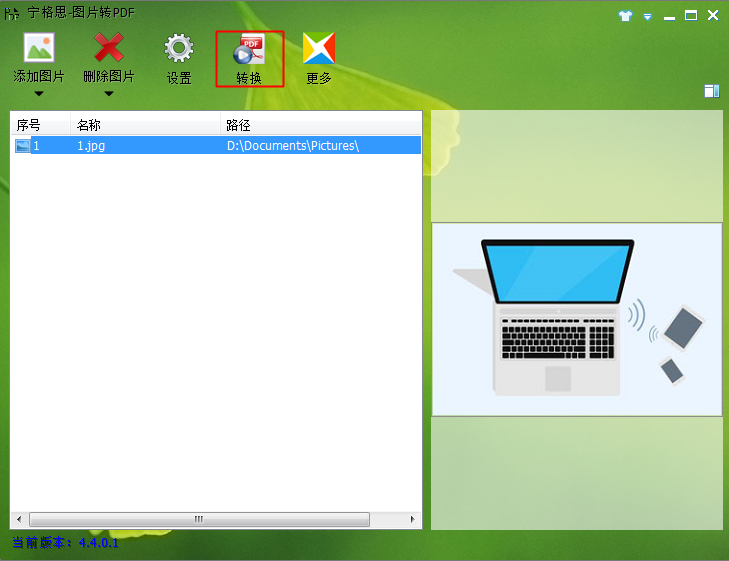Toggle the preview panel layout icon
Image resolution: width=729 pixels, height=561 pixels.
pos(712,91)
